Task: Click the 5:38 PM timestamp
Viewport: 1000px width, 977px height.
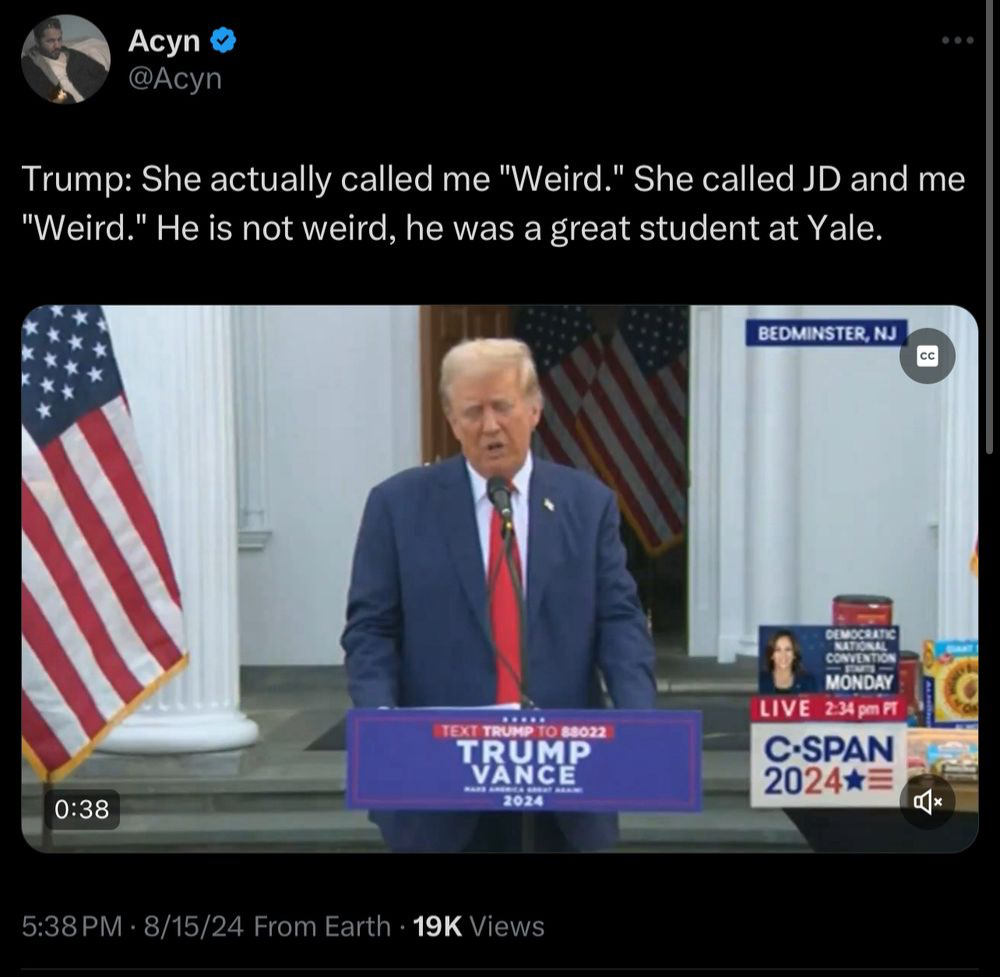Action: (71, 926)
